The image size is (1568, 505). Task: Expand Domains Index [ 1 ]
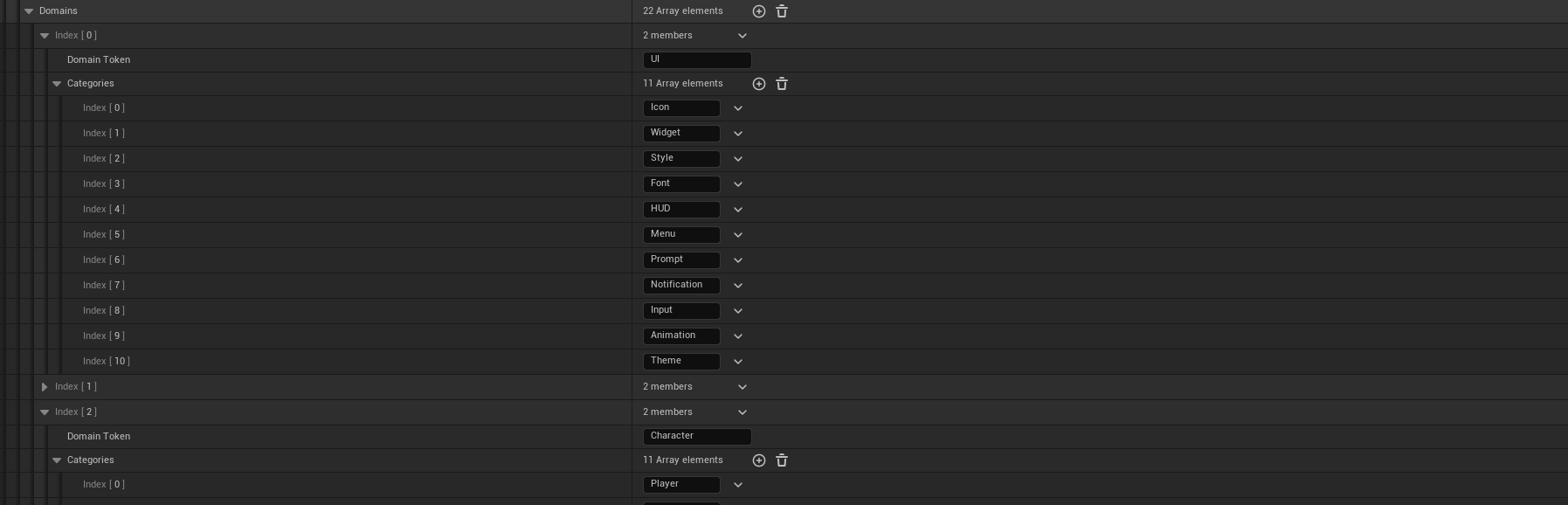pos(45,387)
